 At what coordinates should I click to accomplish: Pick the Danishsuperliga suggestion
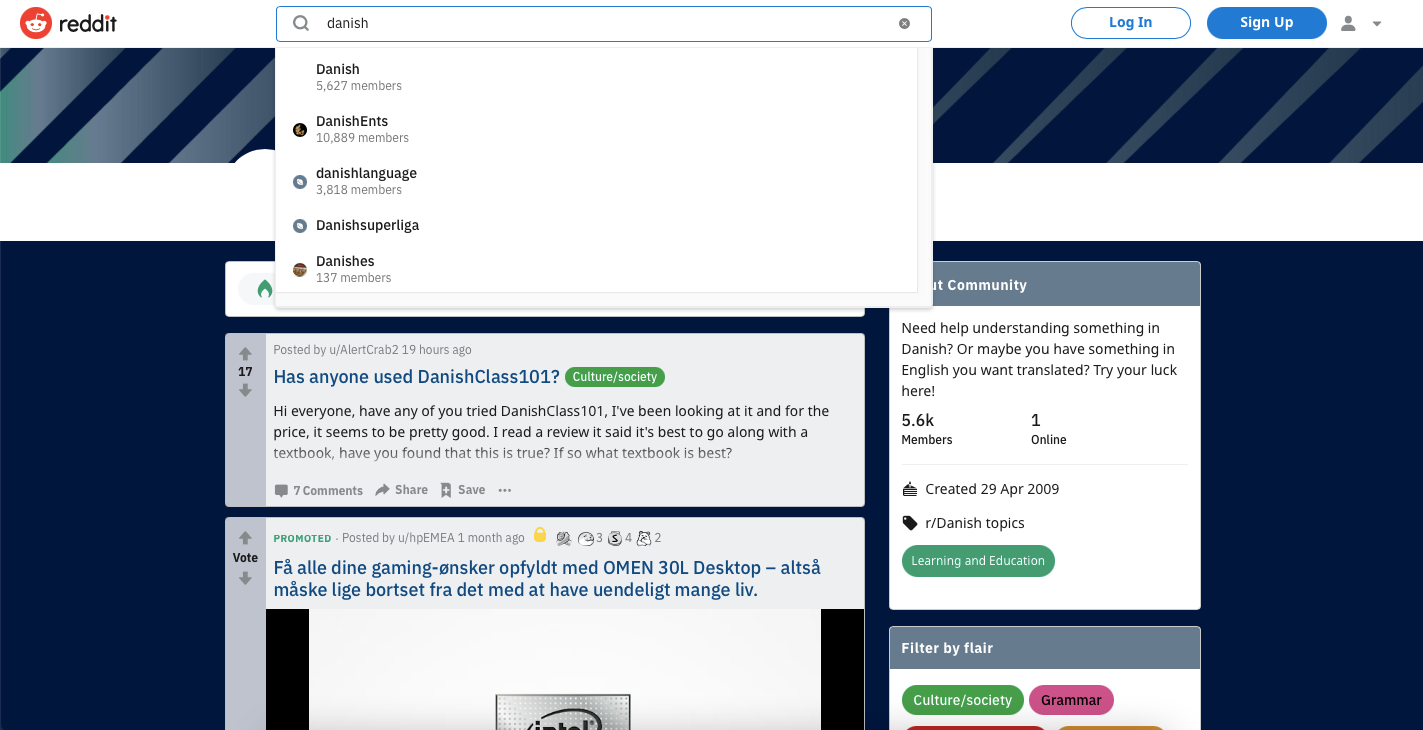pyautogui.click(x=596, y=225)
